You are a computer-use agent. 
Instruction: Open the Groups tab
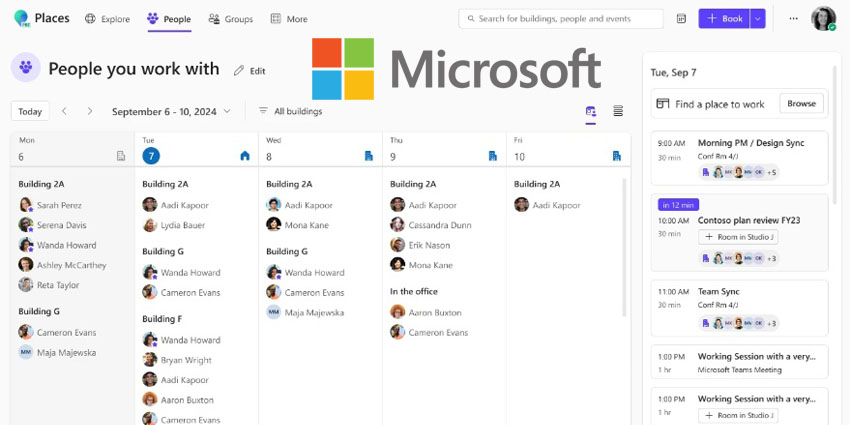click(231, 19)
